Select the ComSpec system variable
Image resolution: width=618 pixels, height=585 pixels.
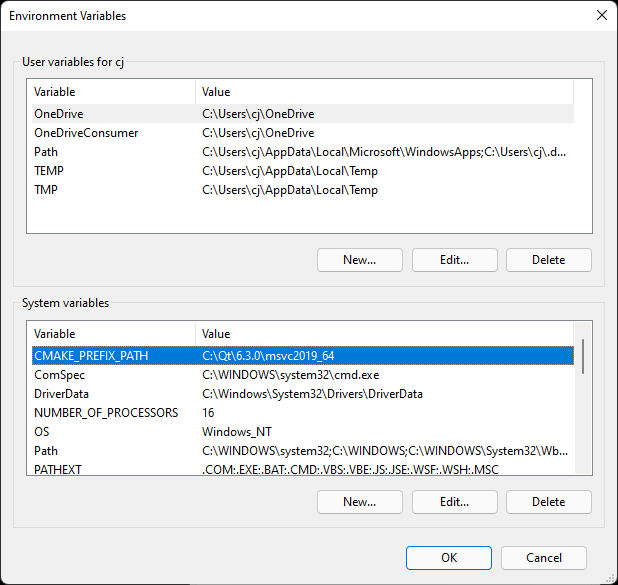(x=303, y=374)
